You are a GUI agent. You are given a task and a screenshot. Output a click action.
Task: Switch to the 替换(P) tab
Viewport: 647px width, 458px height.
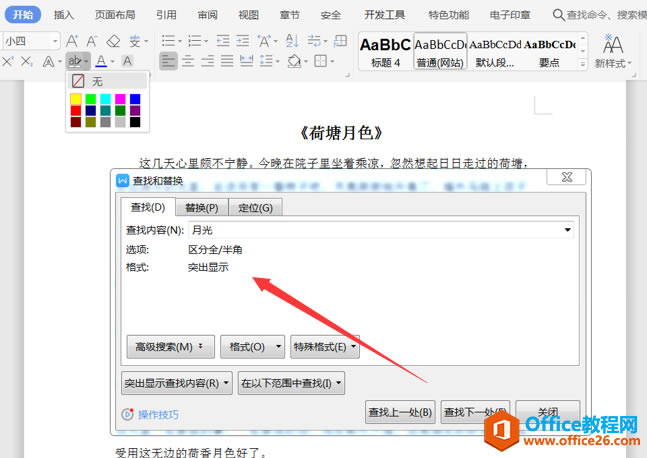(x=202, y=207)
